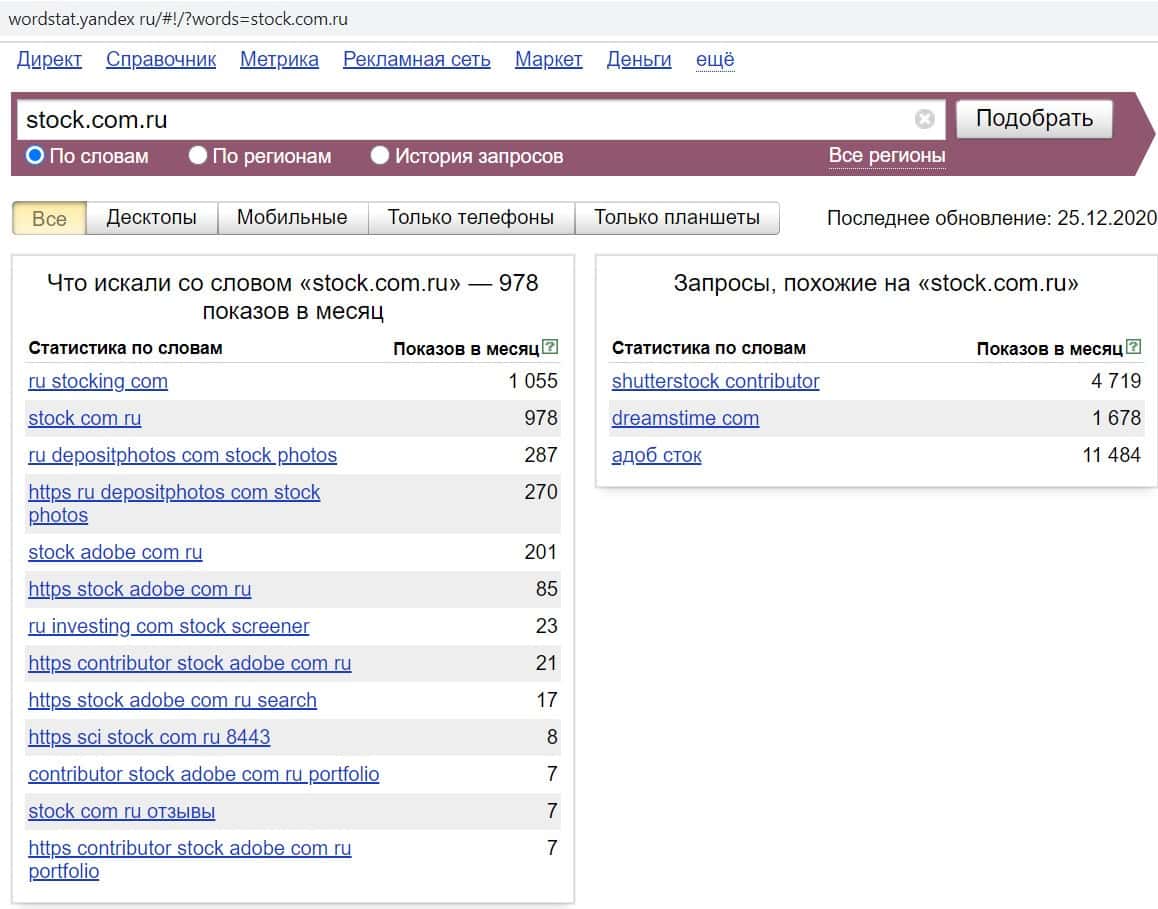Open the 'shutterstock contributor' similar query

(715, 381)
